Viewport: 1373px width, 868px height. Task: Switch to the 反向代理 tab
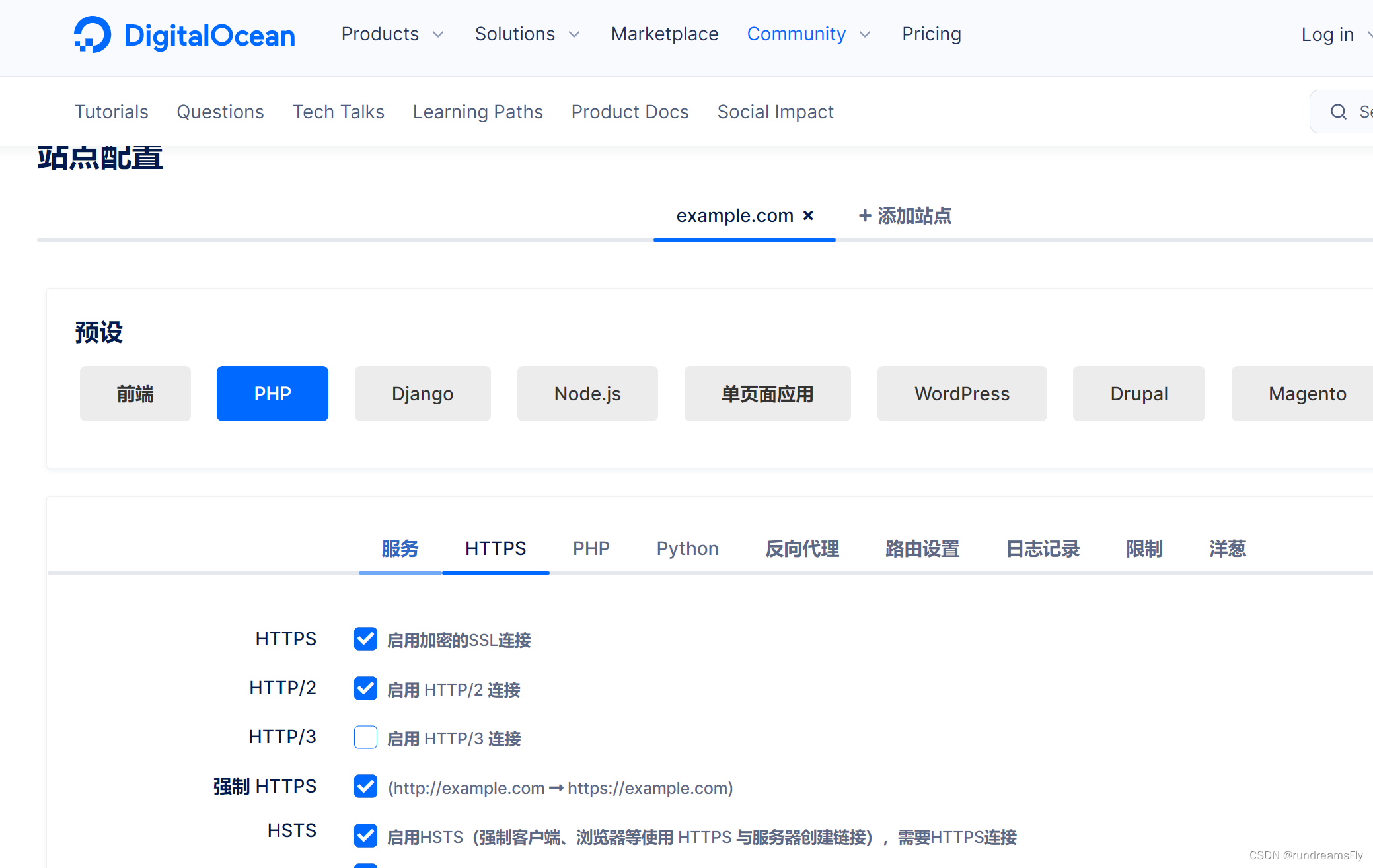[802, 548]
